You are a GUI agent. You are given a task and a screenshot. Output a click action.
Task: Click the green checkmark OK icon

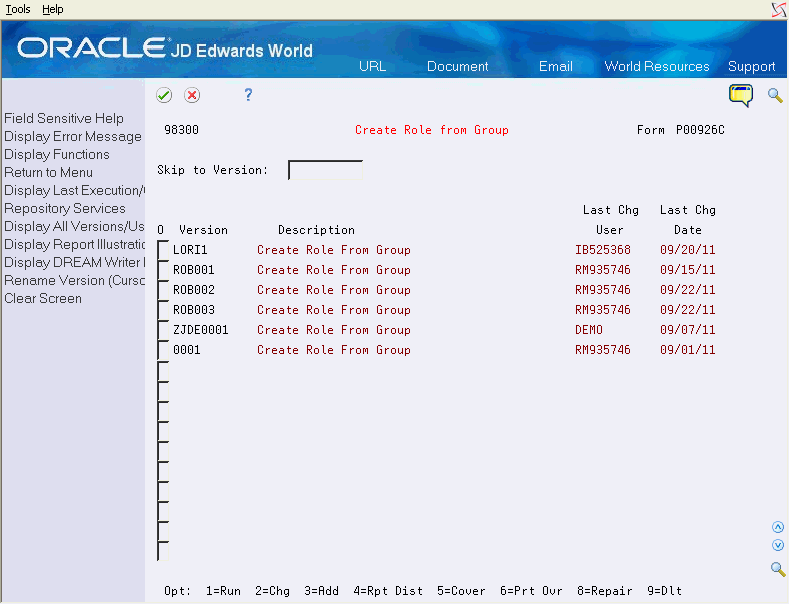164,95
